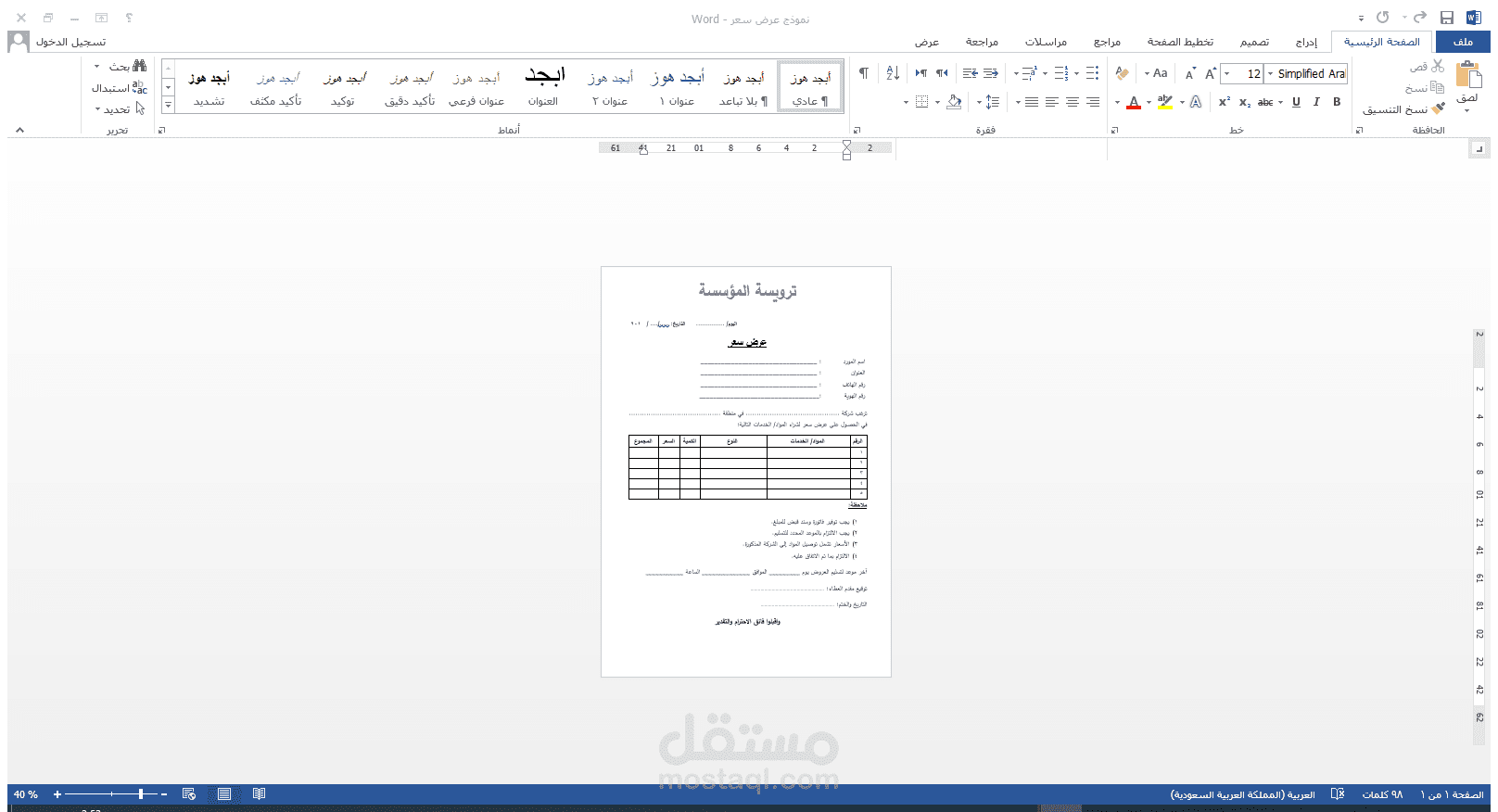Toggle Italic formatting

click(x=1316, y=102)
